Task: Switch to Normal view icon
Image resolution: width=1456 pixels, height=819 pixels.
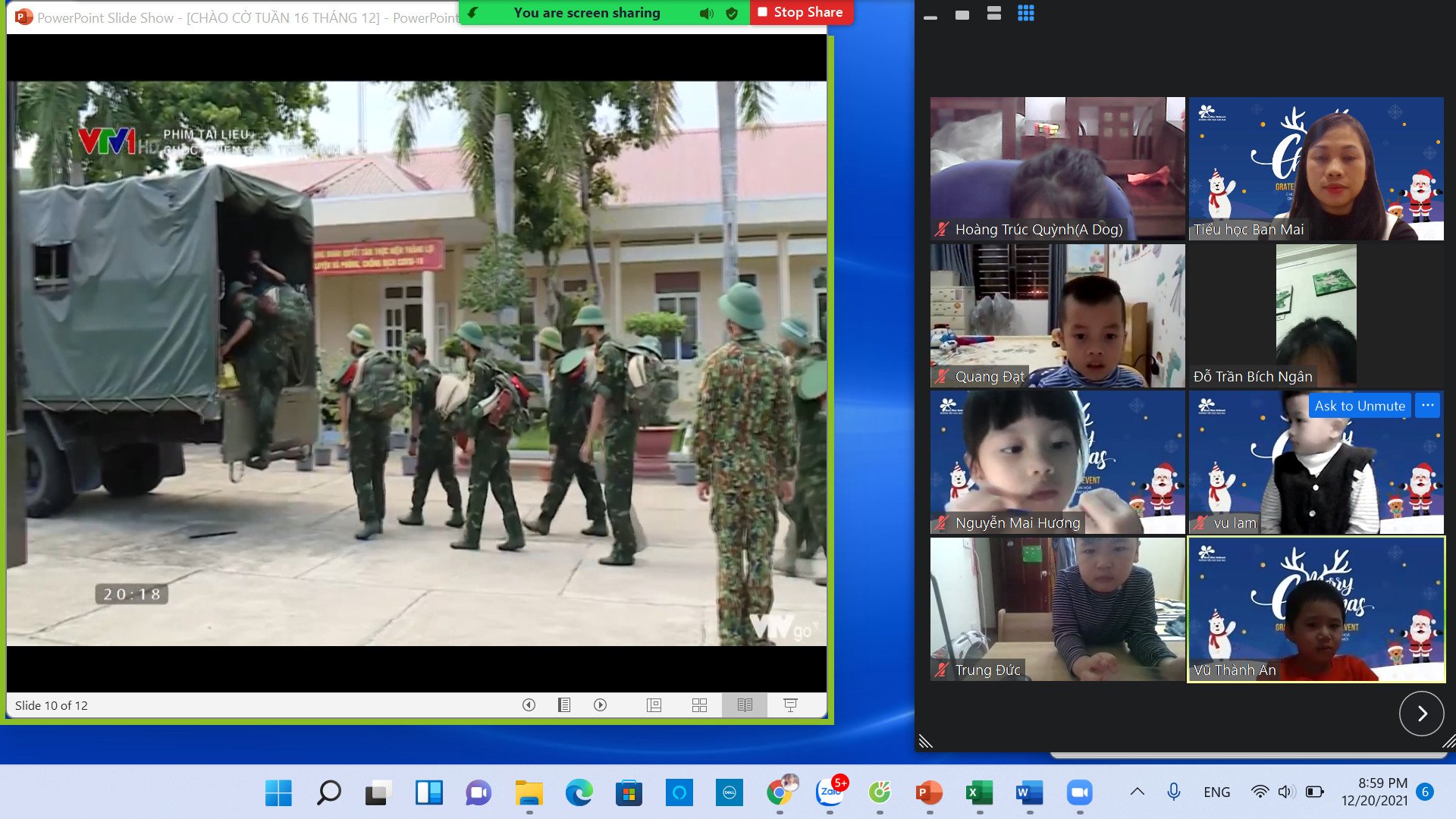Action: (654, 705)
